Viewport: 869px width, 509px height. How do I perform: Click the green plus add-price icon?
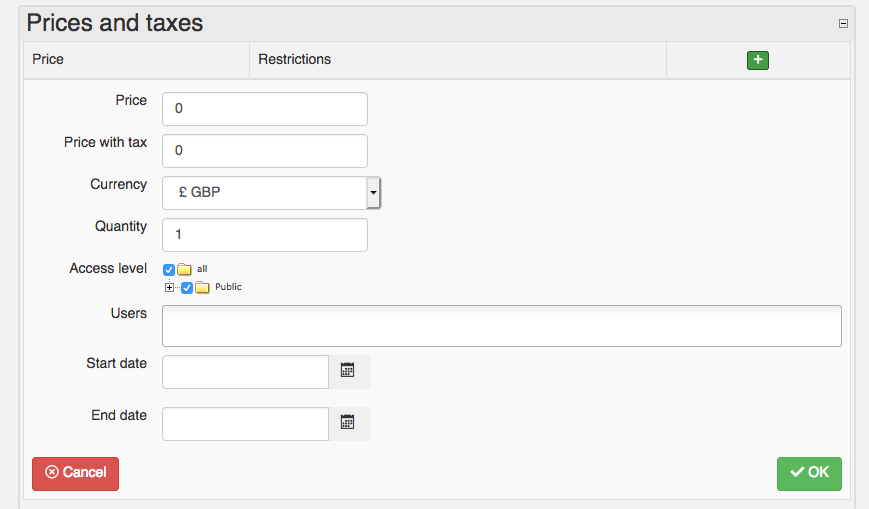(x=757, y=60)
